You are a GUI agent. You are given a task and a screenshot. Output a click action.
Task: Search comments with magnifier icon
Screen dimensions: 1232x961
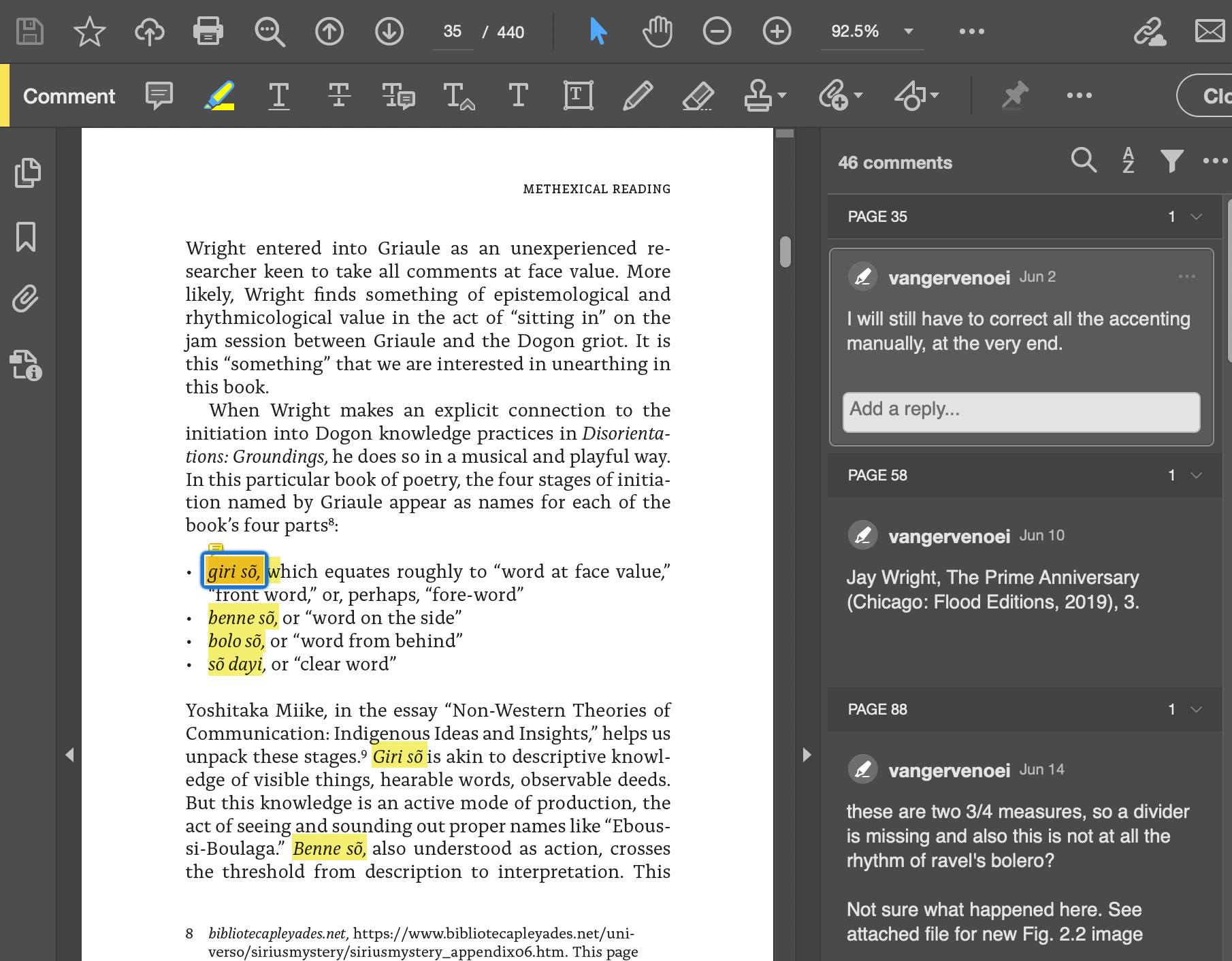1084,161
